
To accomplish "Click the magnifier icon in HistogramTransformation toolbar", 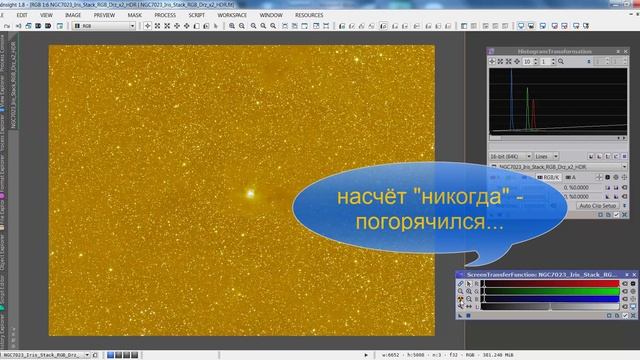I will 561,61.
